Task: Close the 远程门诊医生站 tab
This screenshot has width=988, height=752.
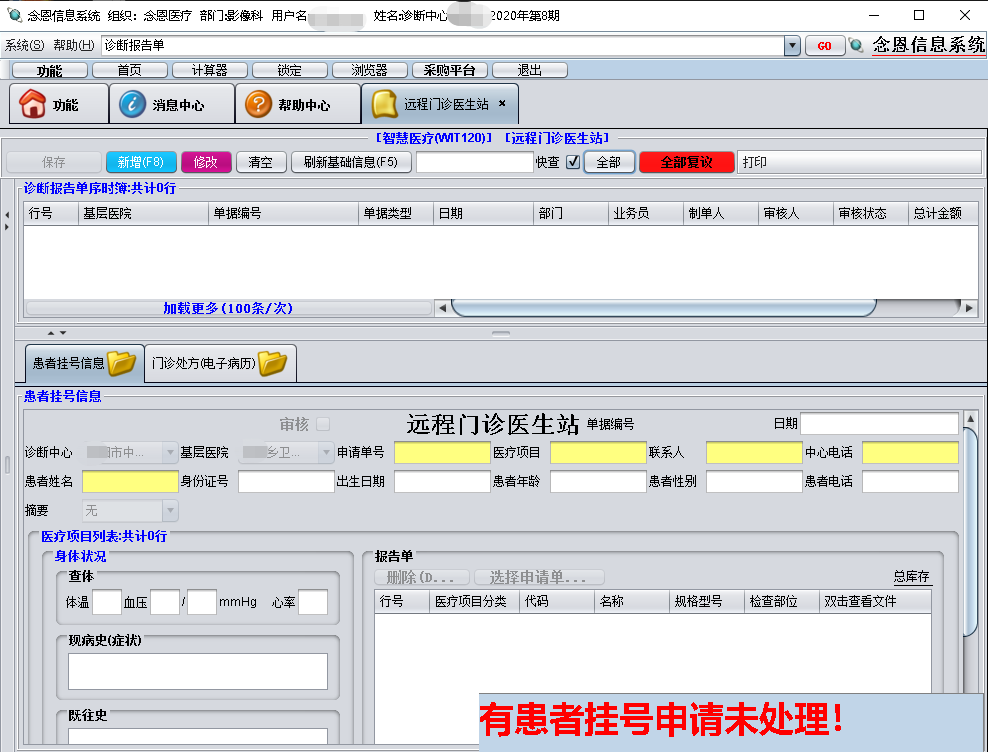Action: [502, 103]
